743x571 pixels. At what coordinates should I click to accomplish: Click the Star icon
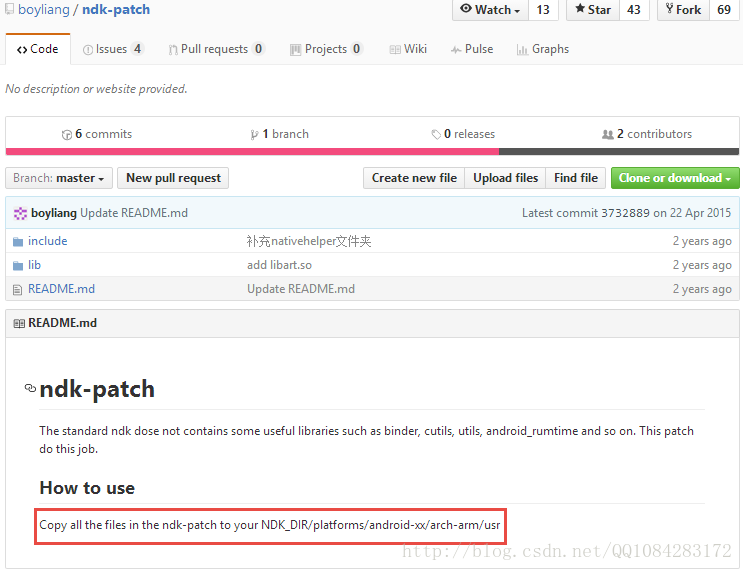(x=580, y=9)
